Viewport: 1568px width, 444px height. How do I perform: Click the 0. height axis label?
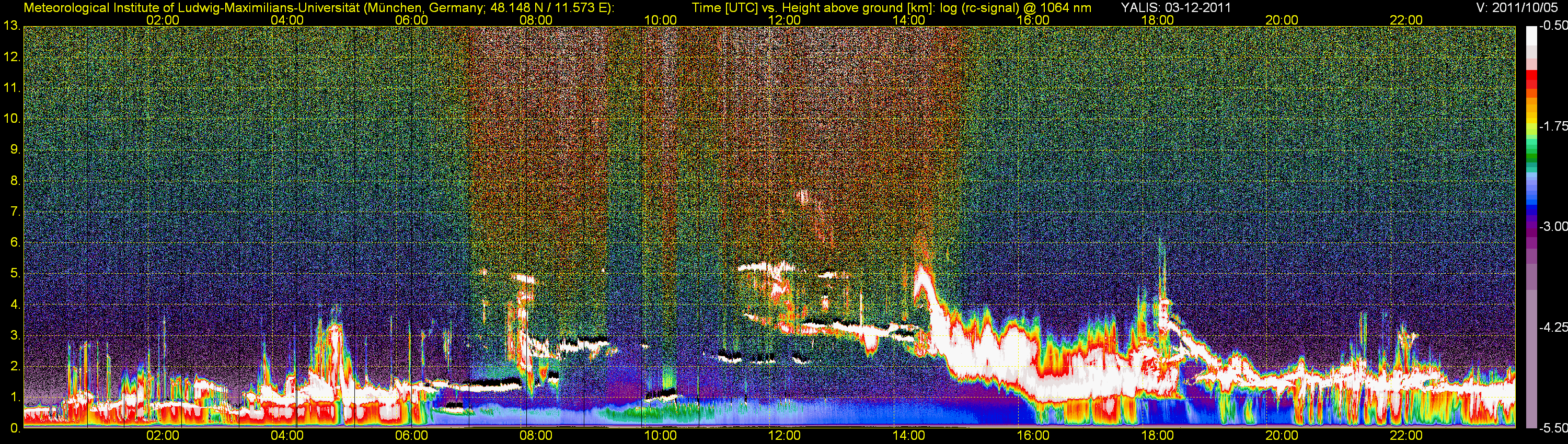[x=16, y=428]
